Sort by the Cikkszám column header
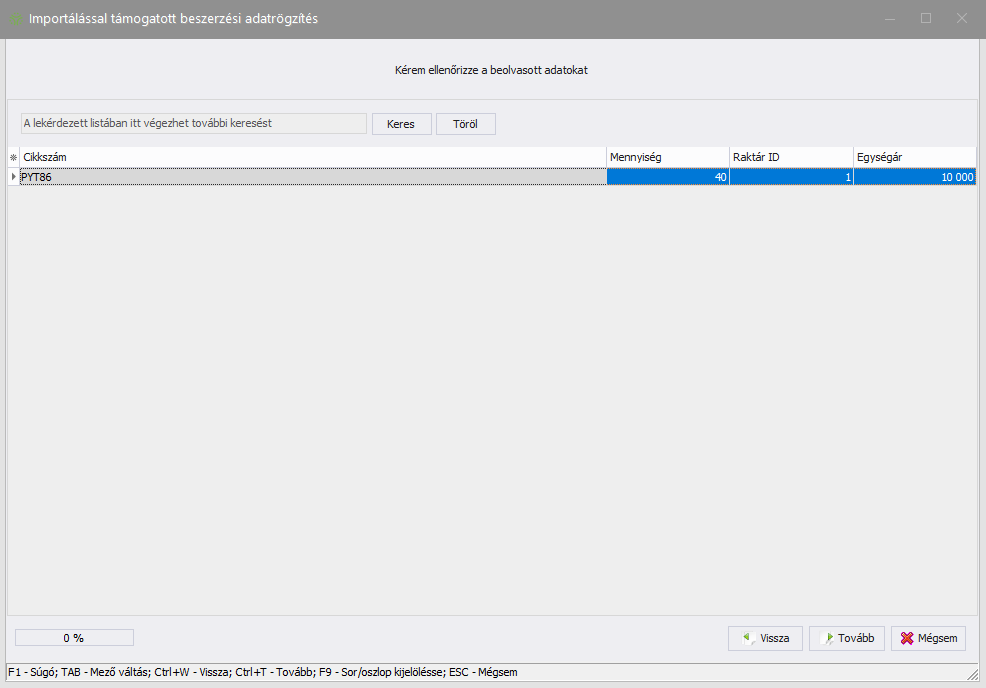Viewport: 986px width, 688px height. pos(312,157)
